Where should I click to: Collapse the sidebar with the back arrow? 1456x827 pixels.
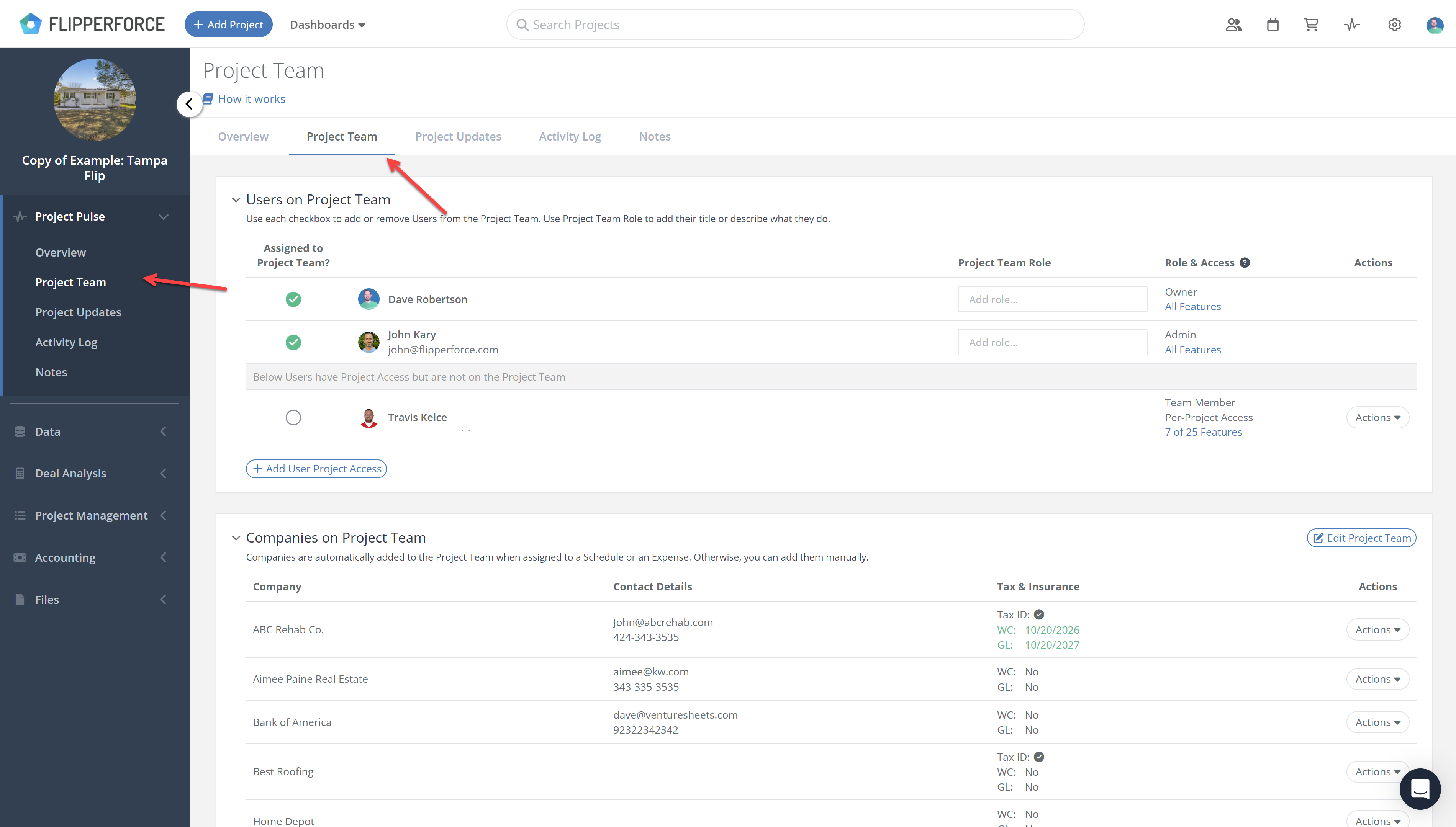[x=189, y=104]
